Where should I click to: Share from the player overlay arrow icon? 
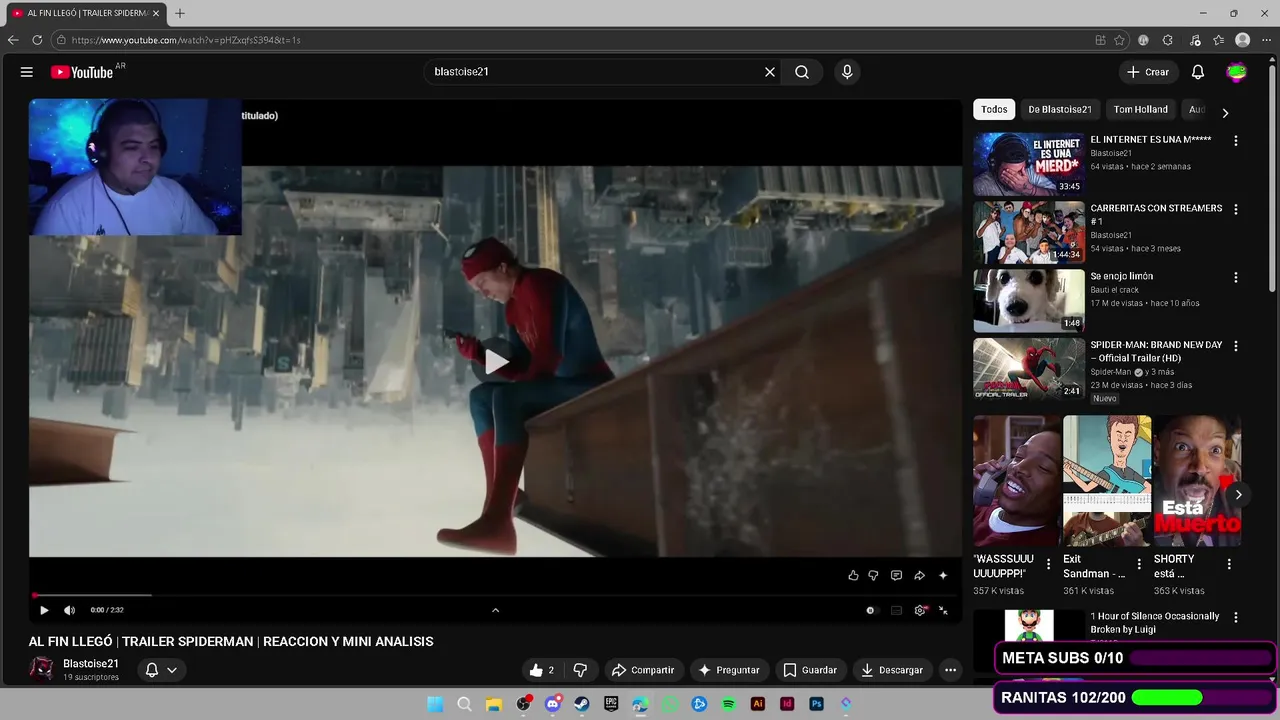[x=919, y=575]
